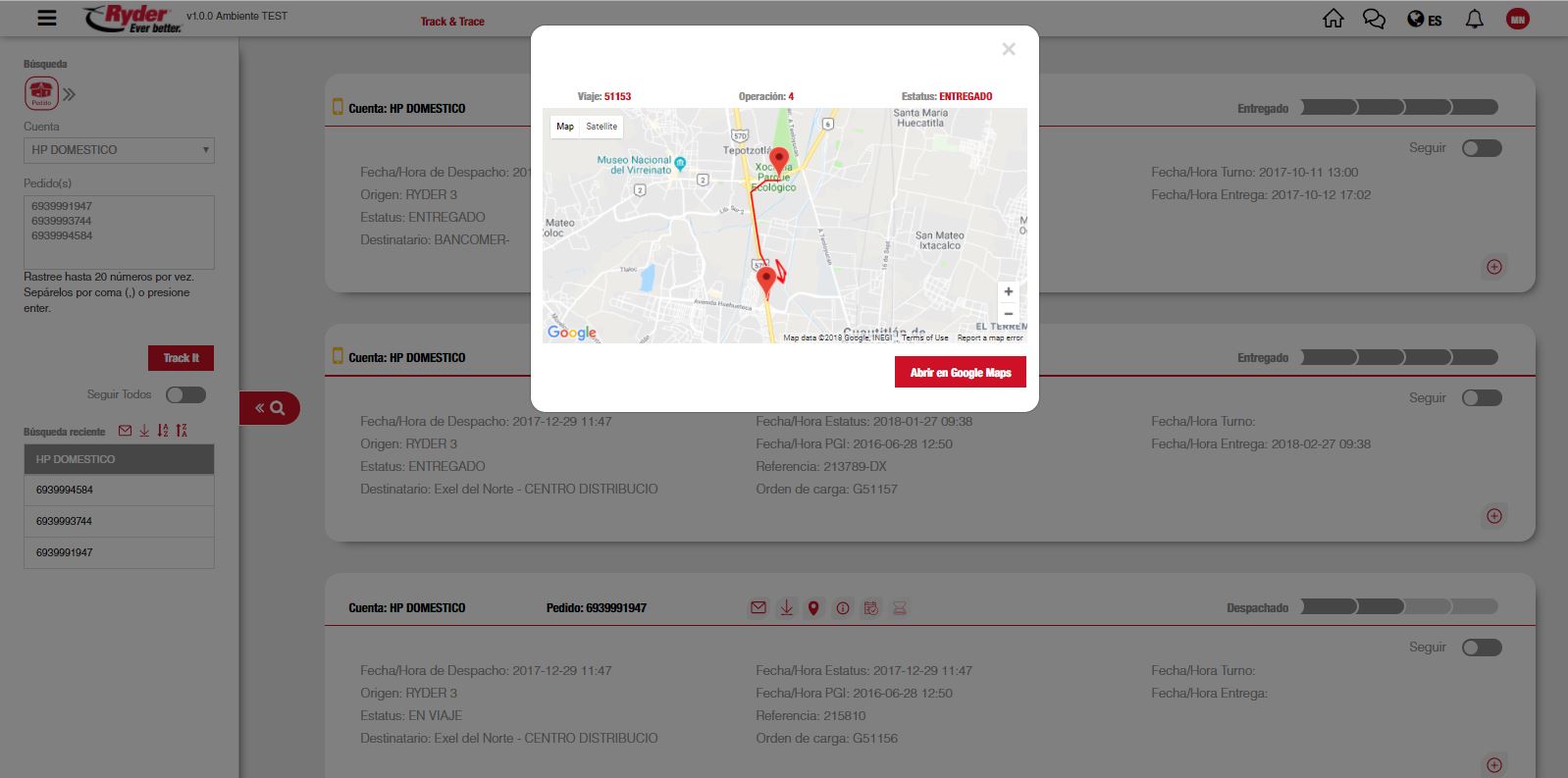1568x778 pixels.
Task: Select the Pedido search type icon
Action: pyautogui.click(x=41, y=94)
